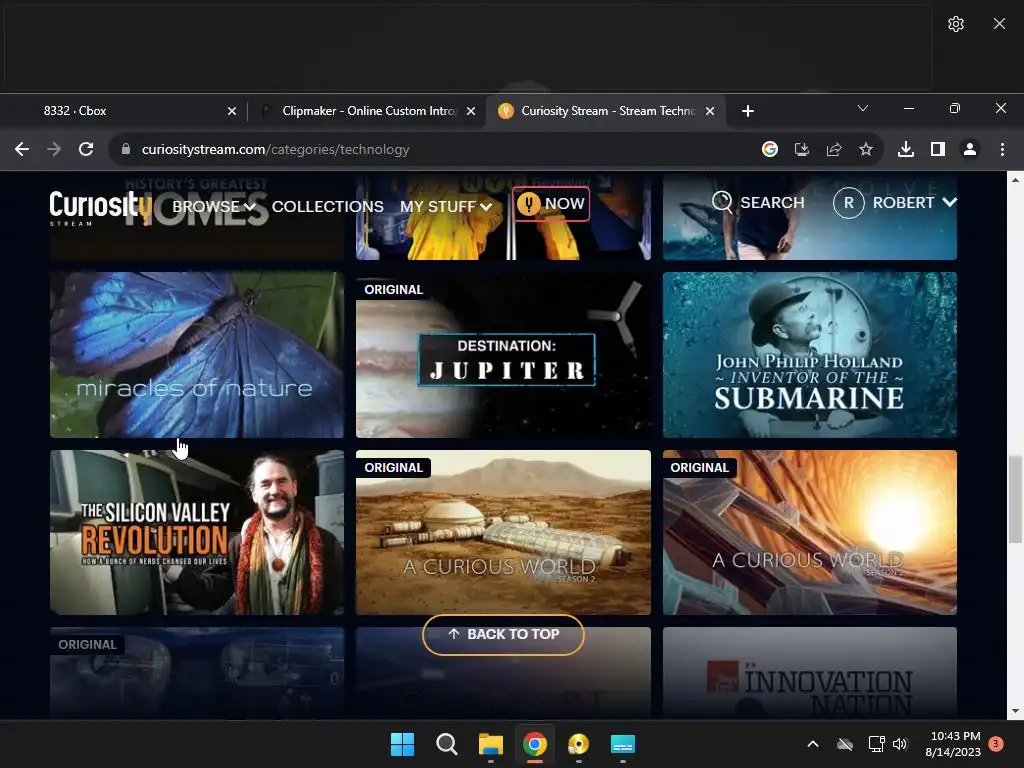Click the volume speaker tray icon
Screen dimensions: 1024x768
(900, 744)
